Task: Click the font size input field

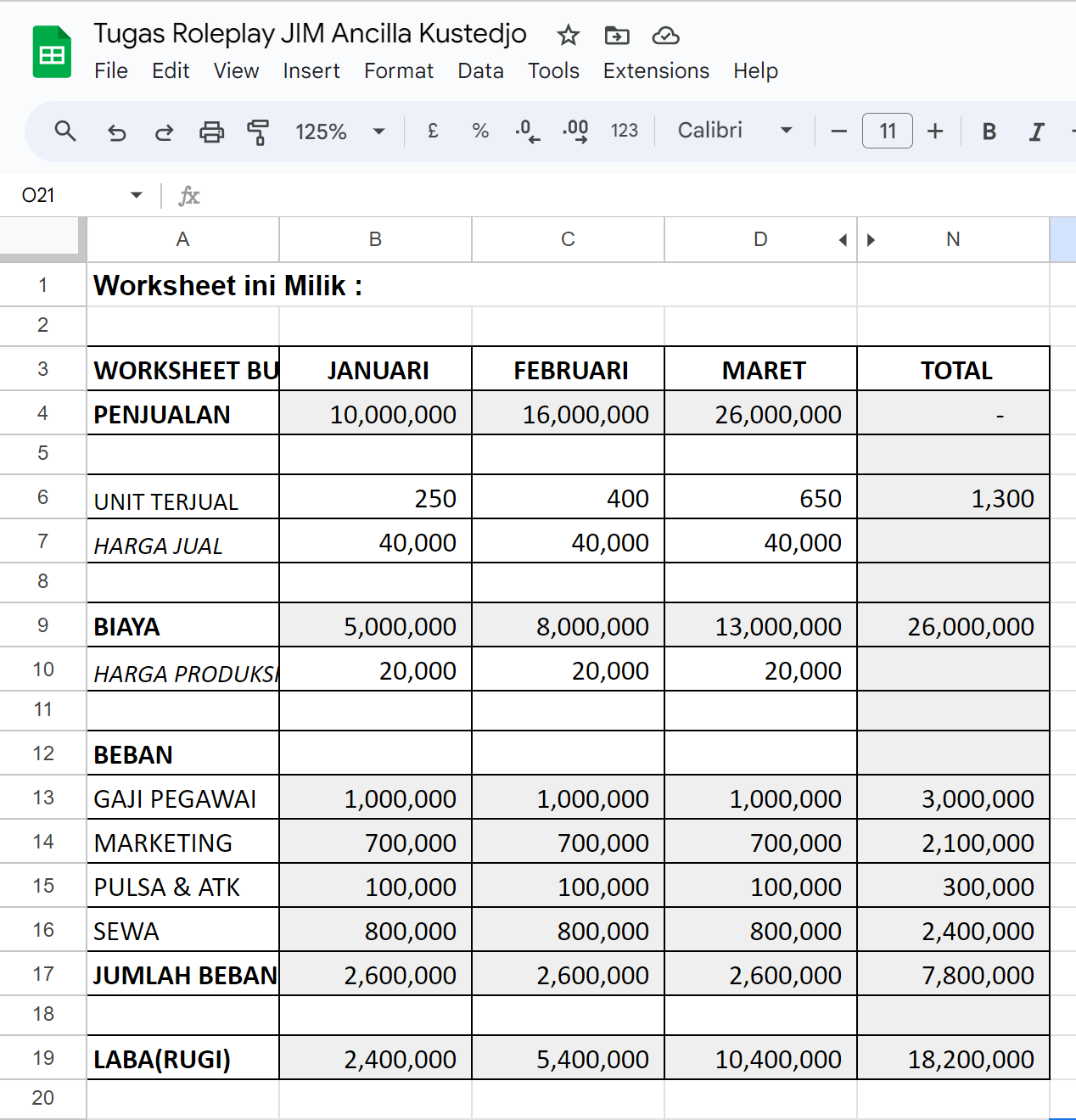Action: click(x=888, y=132)
